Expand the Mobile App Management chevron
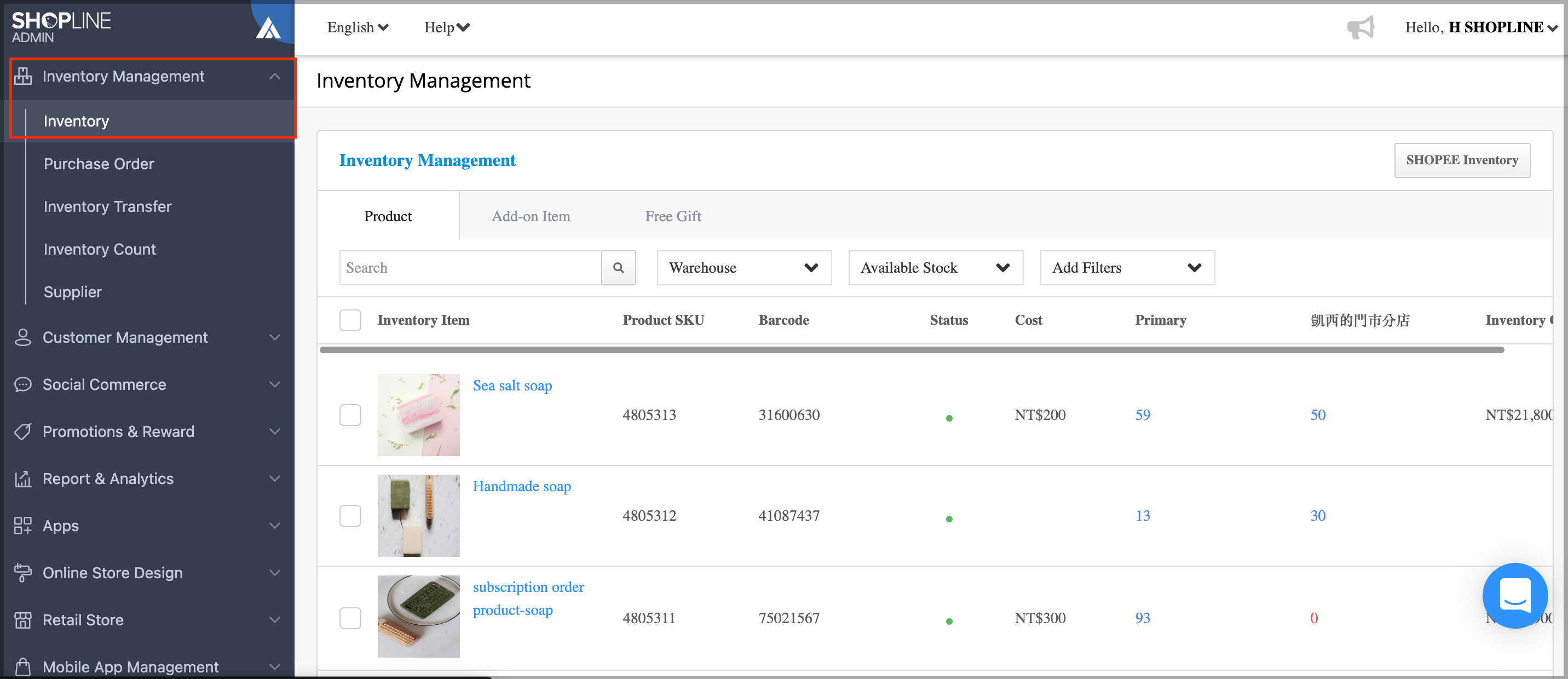The image size is (1568, 679). pyautogui.click(x=274, y=667)
